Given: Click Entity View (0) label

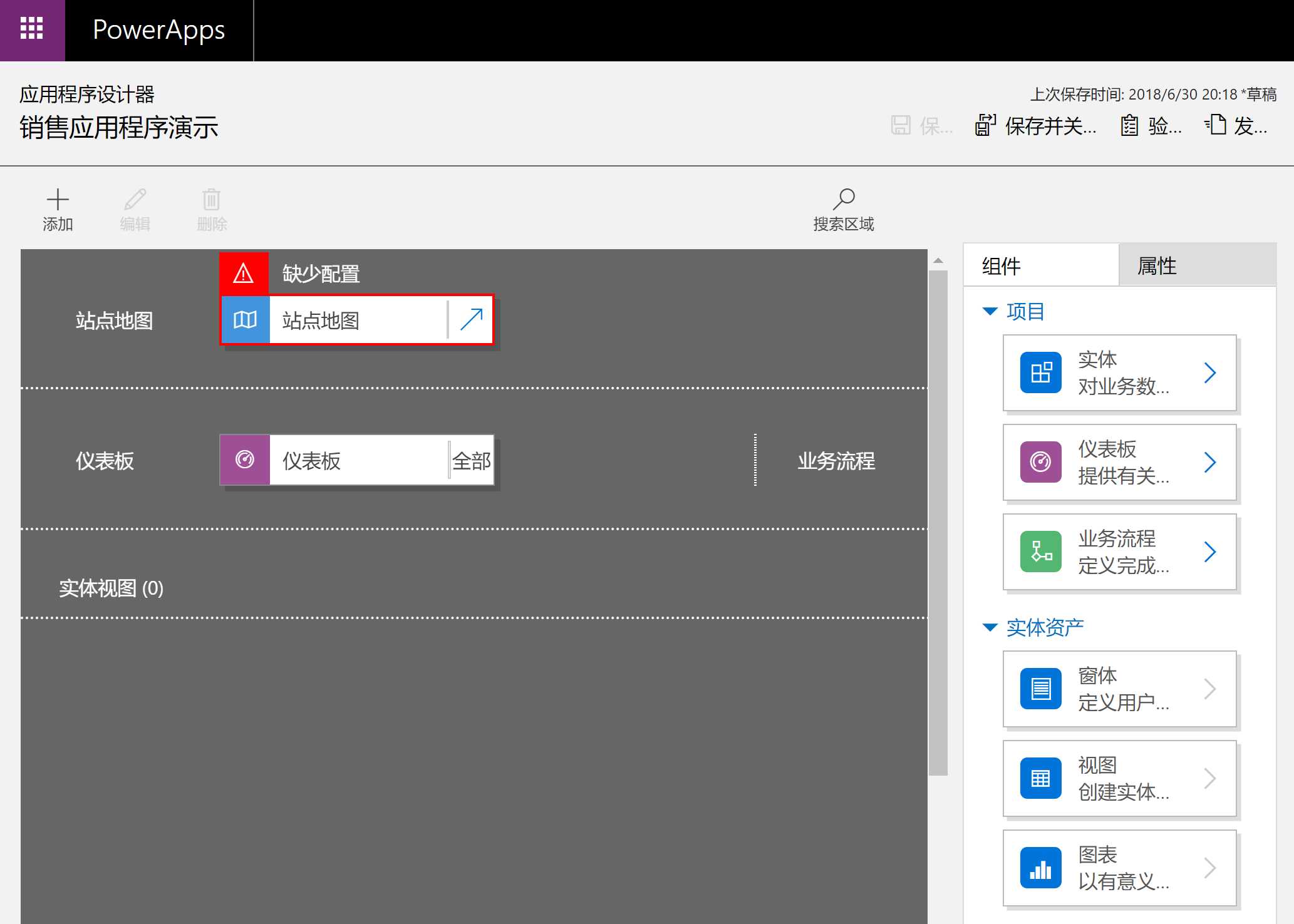Looking at the screenshot, I should [x=111, y=588].
